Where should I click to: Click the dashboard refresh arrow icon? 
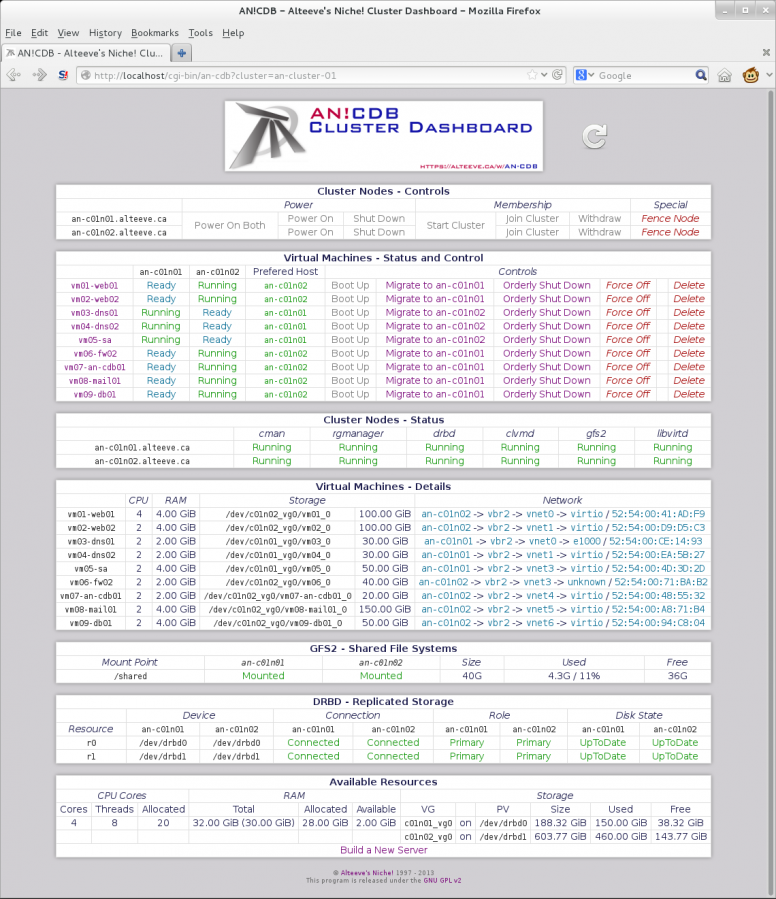point(594,137)
